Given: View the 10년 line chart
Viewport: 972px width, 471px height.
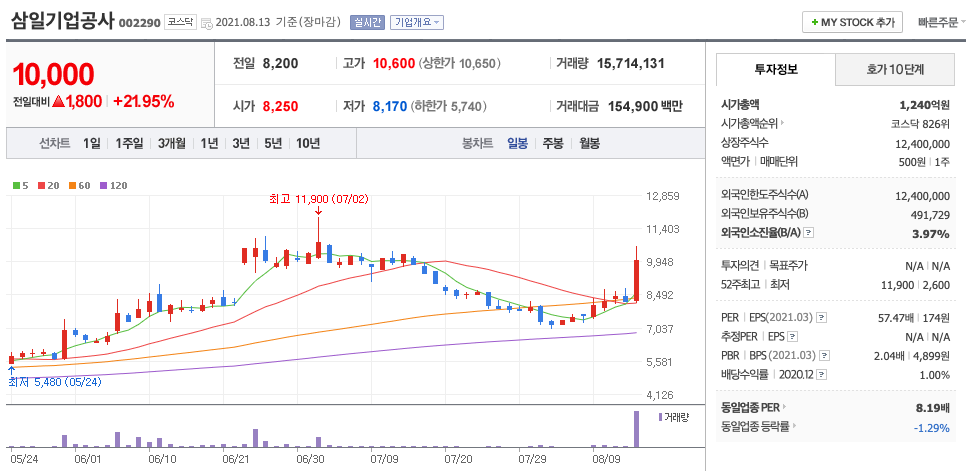Looking at the screenshot, I should (x=307, y=144).
